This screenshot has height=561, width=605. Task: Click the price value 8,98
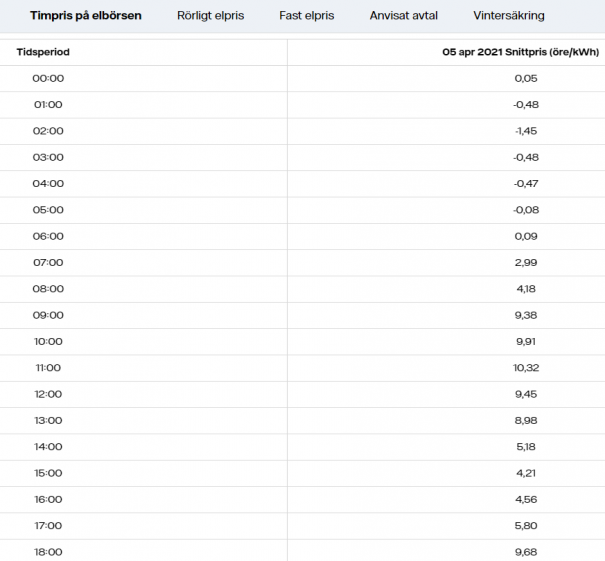point(525,421)
